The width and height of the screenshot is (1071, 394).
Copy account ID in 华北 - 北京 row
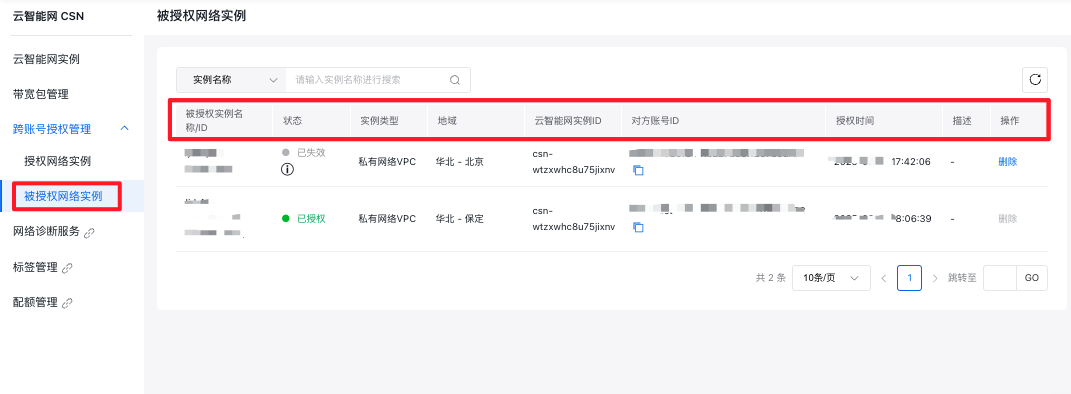[x=638, y=170]
